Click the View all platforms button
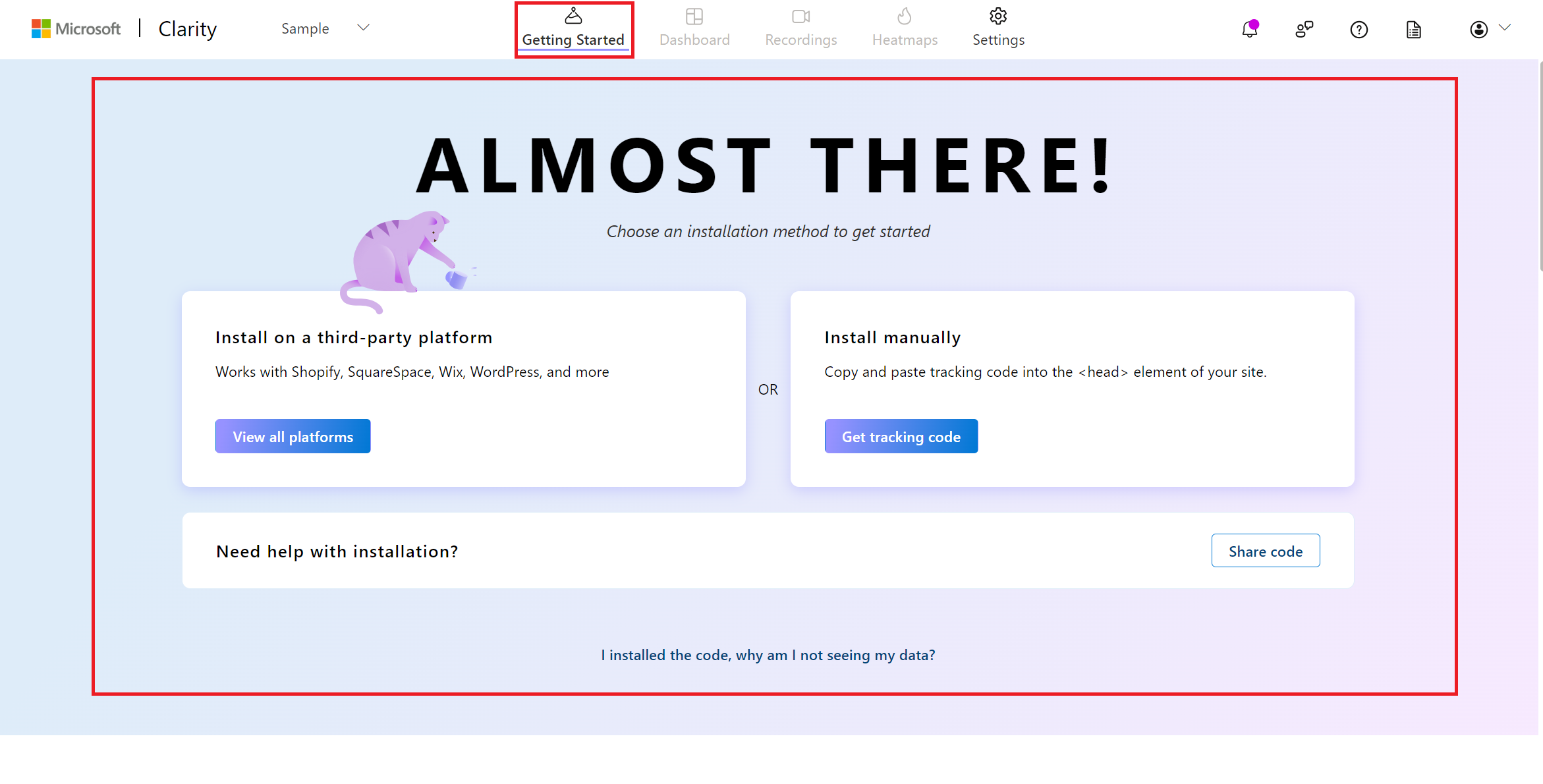Image resolution: width=1543 pixels, height=784 pixels. point(293,436)
